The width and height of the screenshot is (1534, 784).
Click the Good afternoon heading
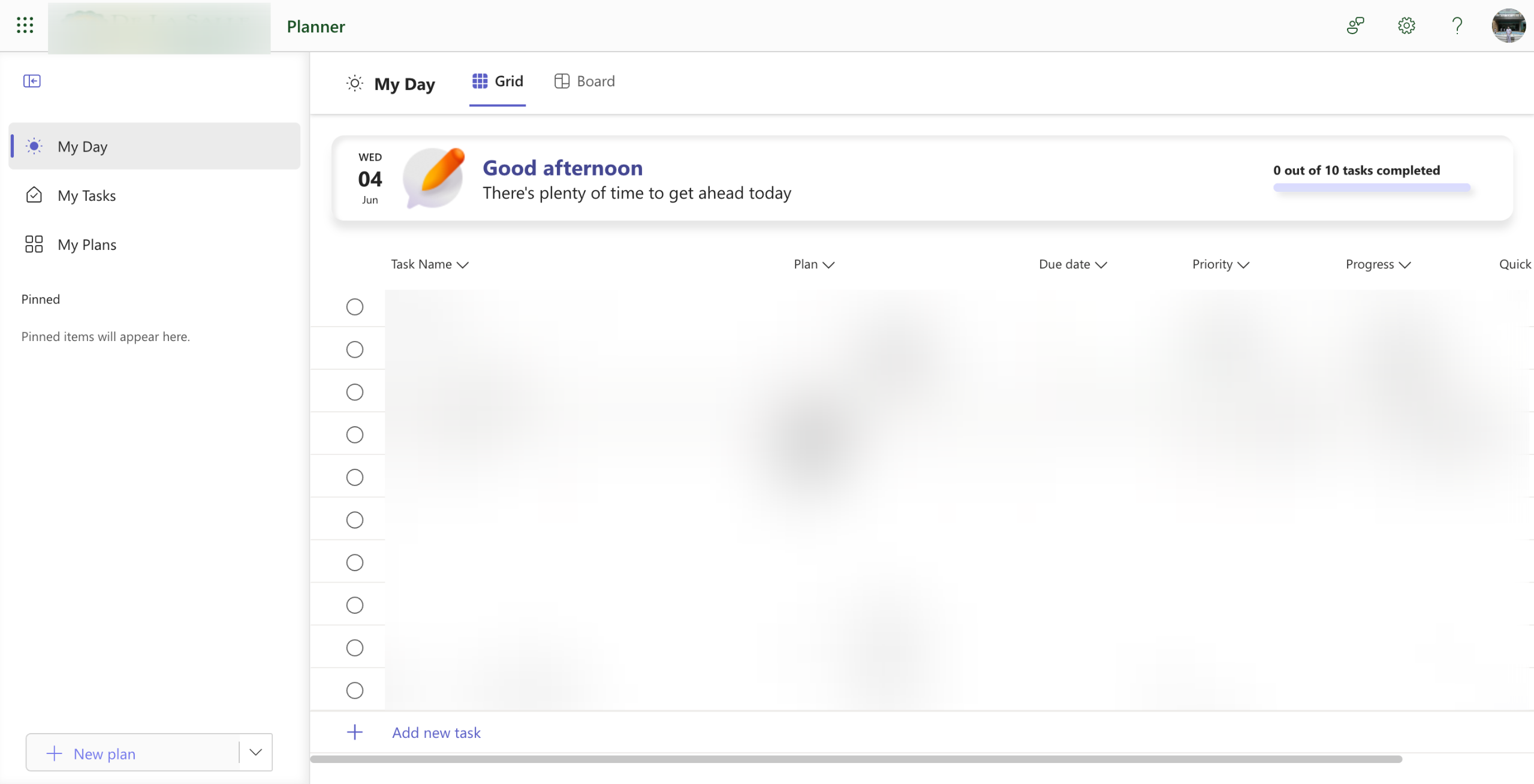point(562,168)
